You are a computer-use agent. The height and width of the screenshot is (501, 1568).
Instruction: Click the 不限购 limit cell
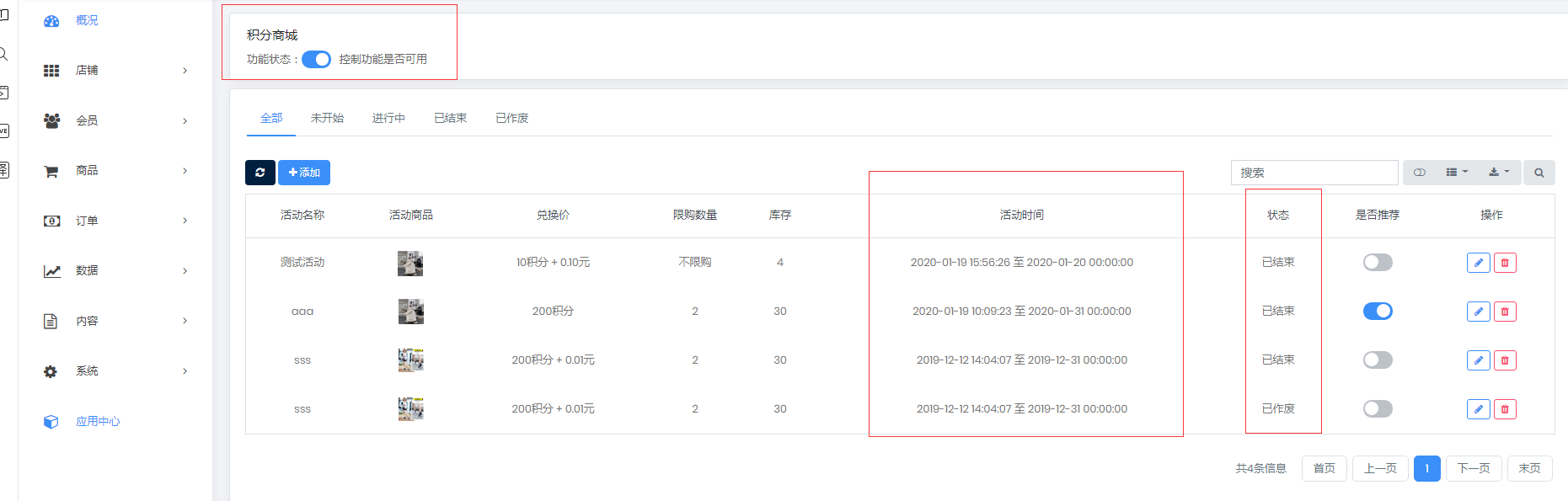click(695, 263)
